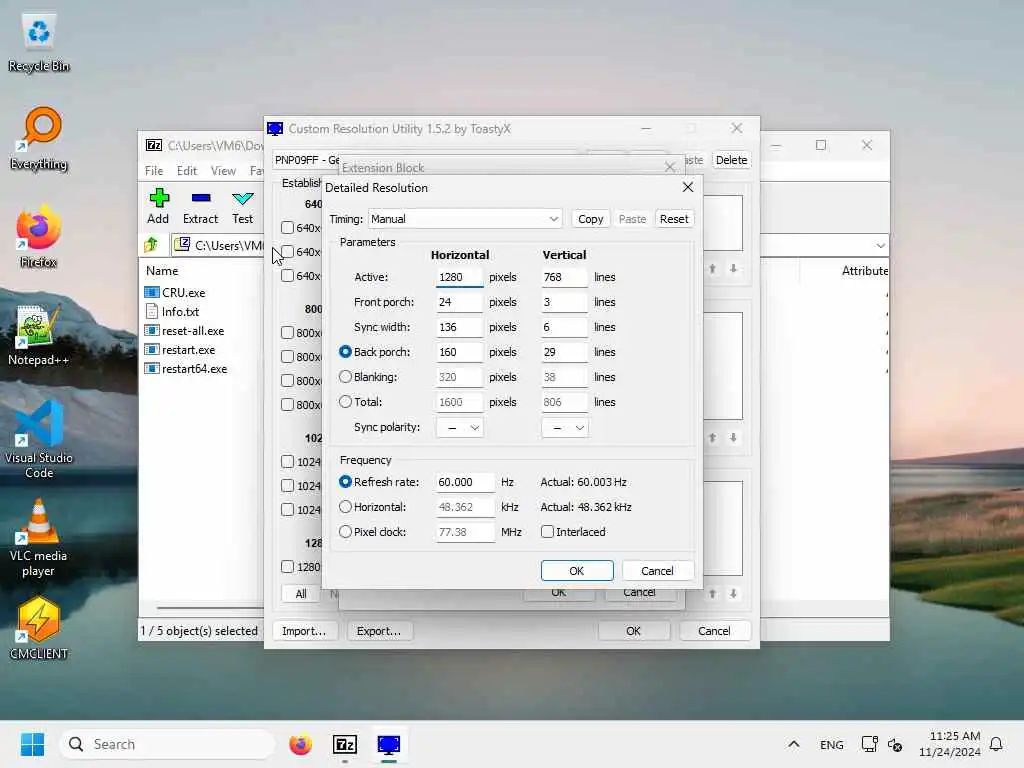Select the Pixel clock radio button
Screen dimensions: 1024x768
coord(345,532)
